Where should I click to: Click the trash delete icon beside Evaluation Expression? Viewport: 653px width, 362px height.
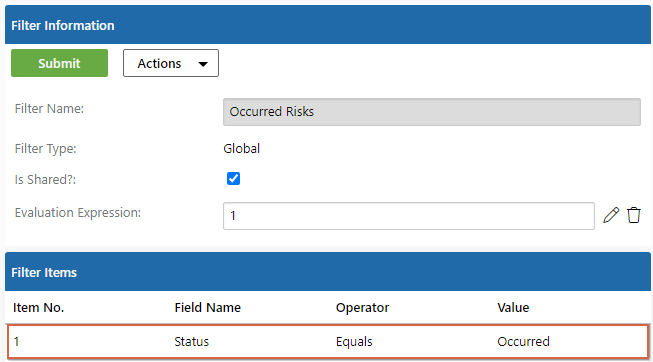(633, 215)
